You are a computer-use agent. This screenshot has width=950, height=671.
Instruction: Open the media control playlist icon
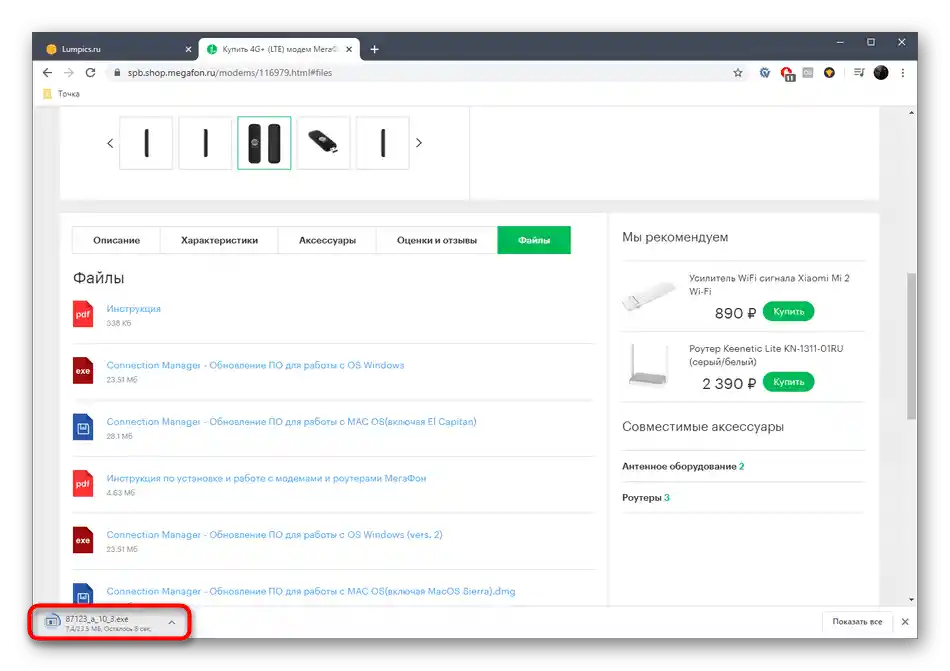(859, 73)
